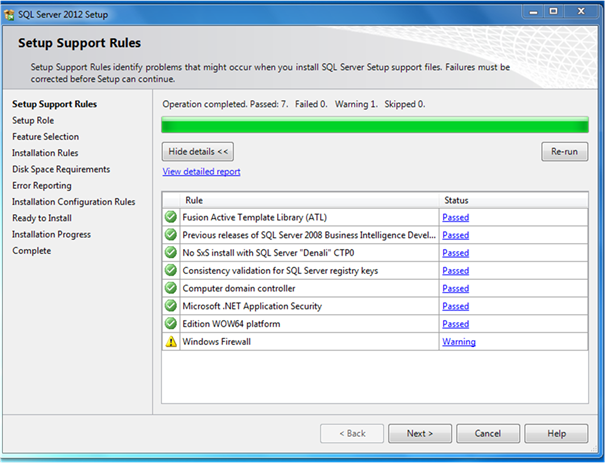Open Warning status for Windows Firewall
This screenshot has width=605, height=463.
pos(459,342)
